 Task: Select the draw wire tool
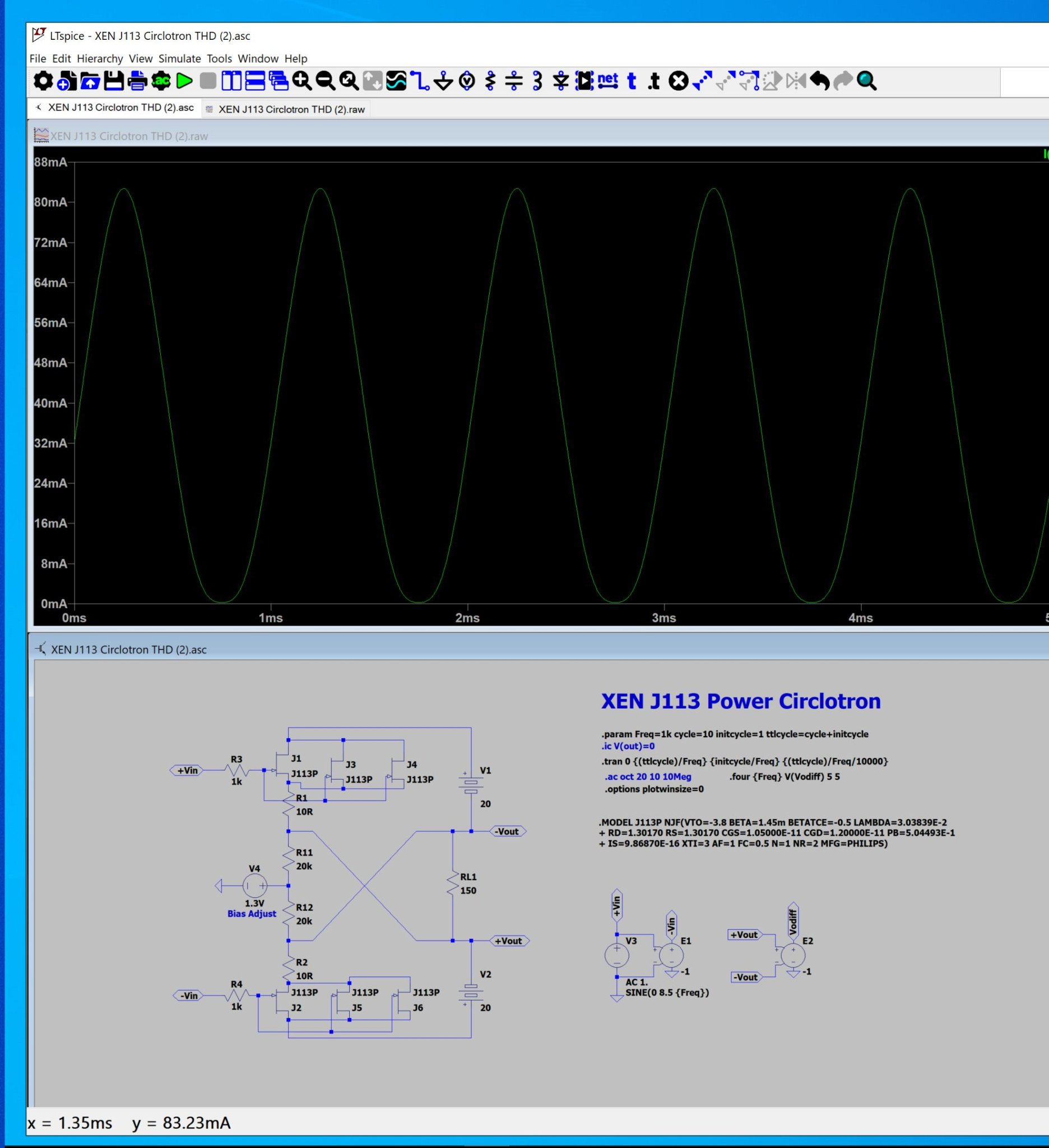[x=420, y=81]
